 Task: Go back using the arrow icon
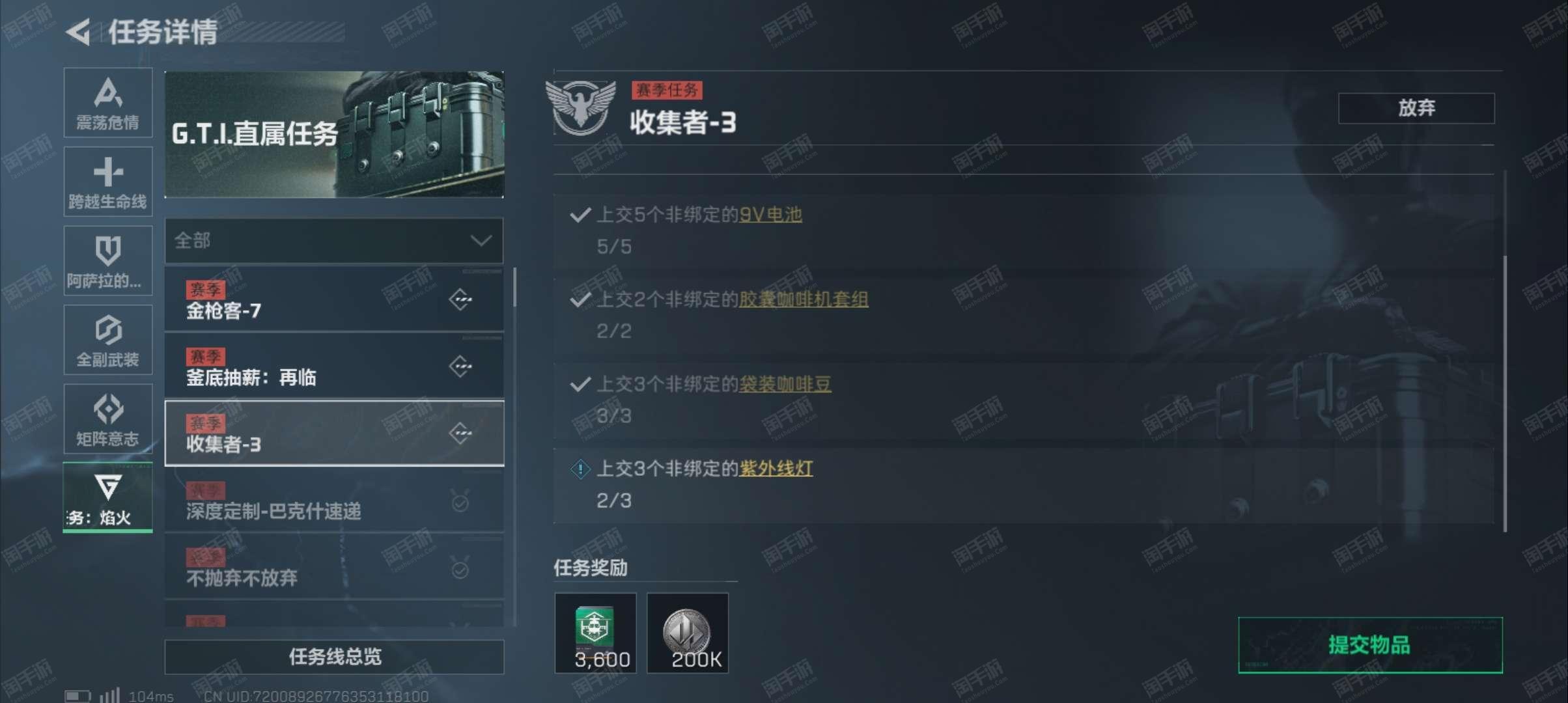click(79, 32)
